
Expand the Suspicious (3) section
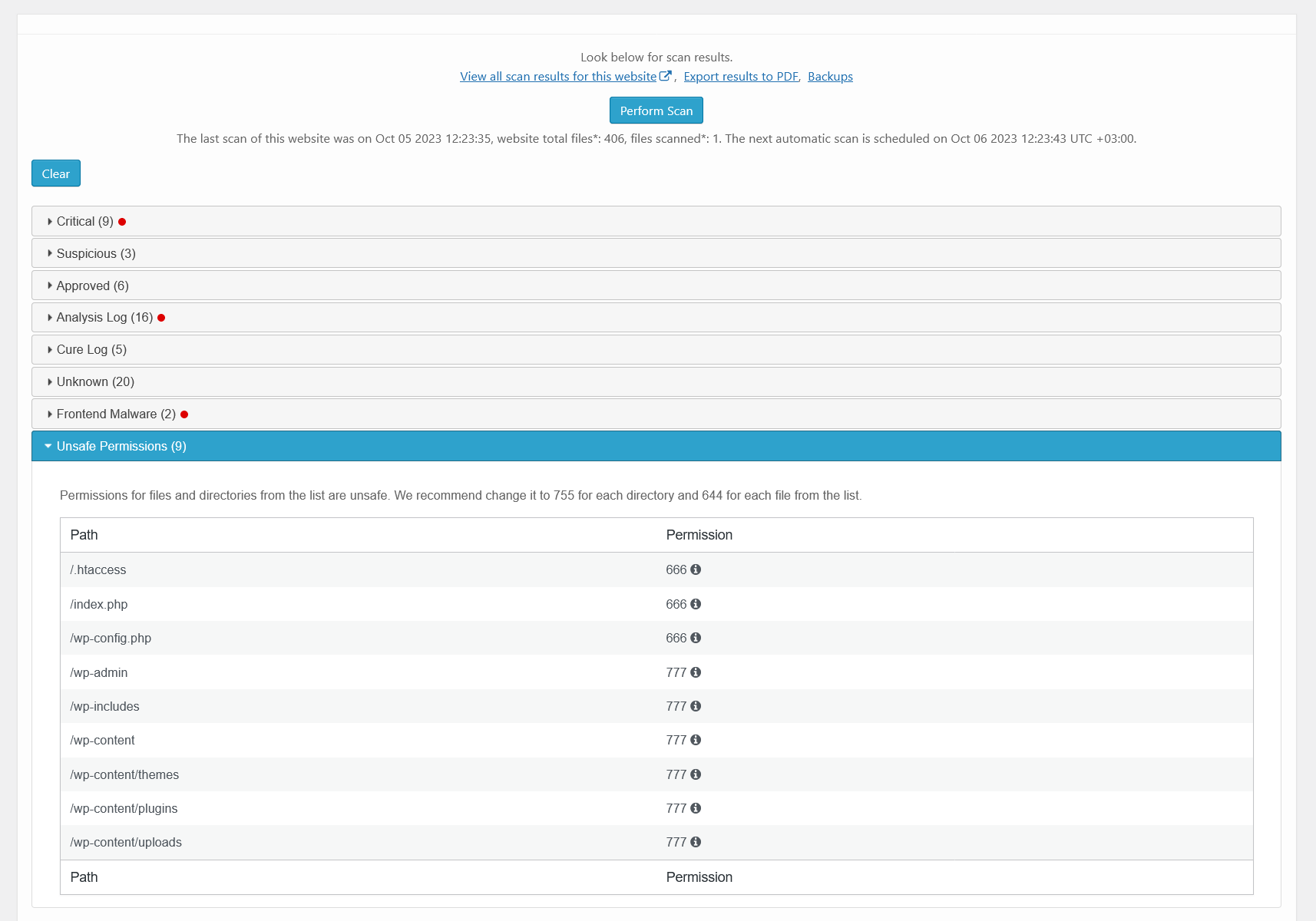point(656,253)
